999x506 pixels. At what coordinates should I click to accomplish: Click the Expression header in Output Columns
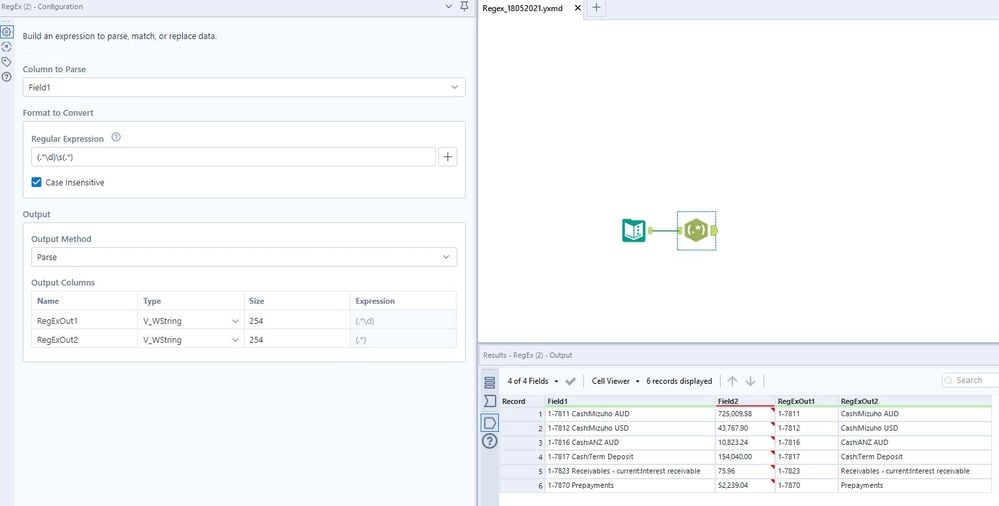[403, 301]
